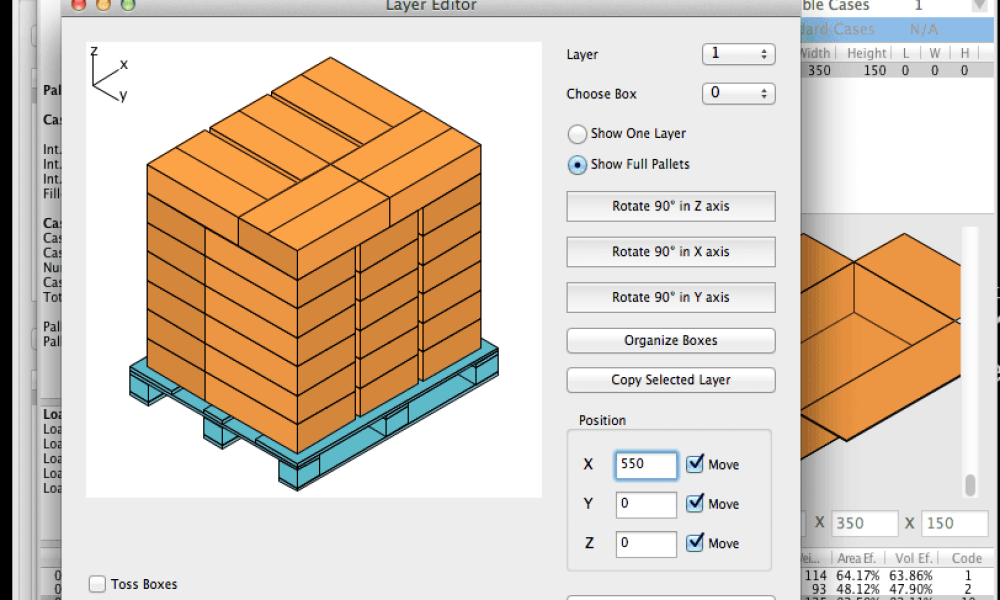Toggle the Y Move checkbox

695,504
